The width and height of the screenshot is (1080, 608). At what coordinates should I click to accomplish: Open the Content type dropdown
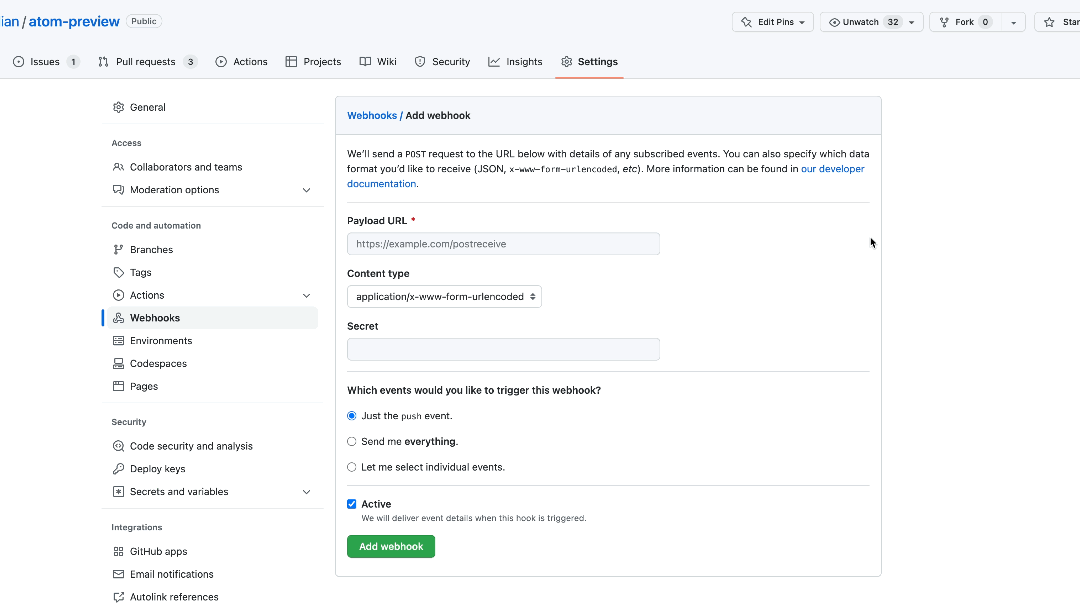tap(444, 297)
